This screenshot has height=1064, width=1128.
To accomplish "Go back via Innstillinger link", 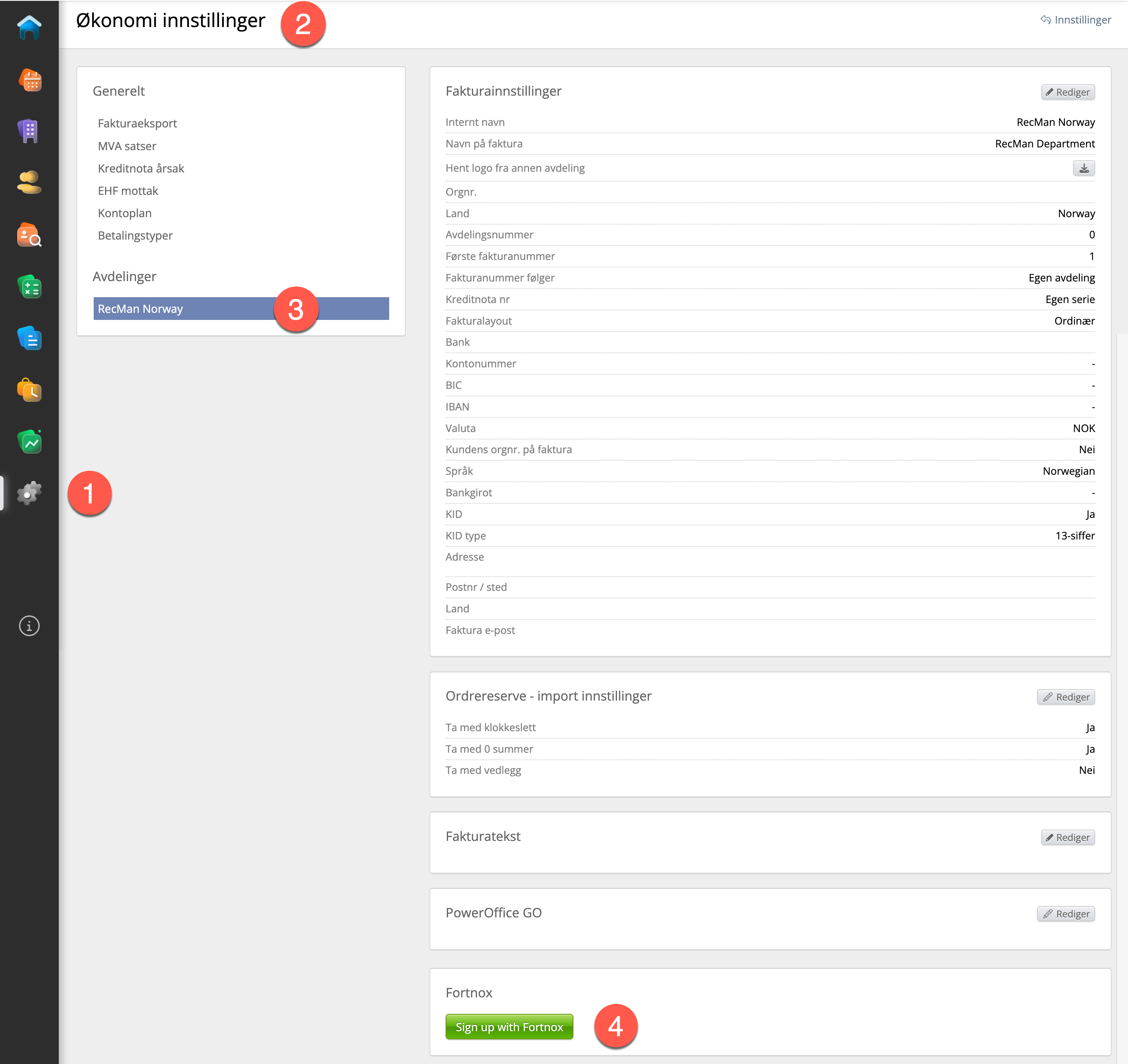I will (x=1075, y=20).
